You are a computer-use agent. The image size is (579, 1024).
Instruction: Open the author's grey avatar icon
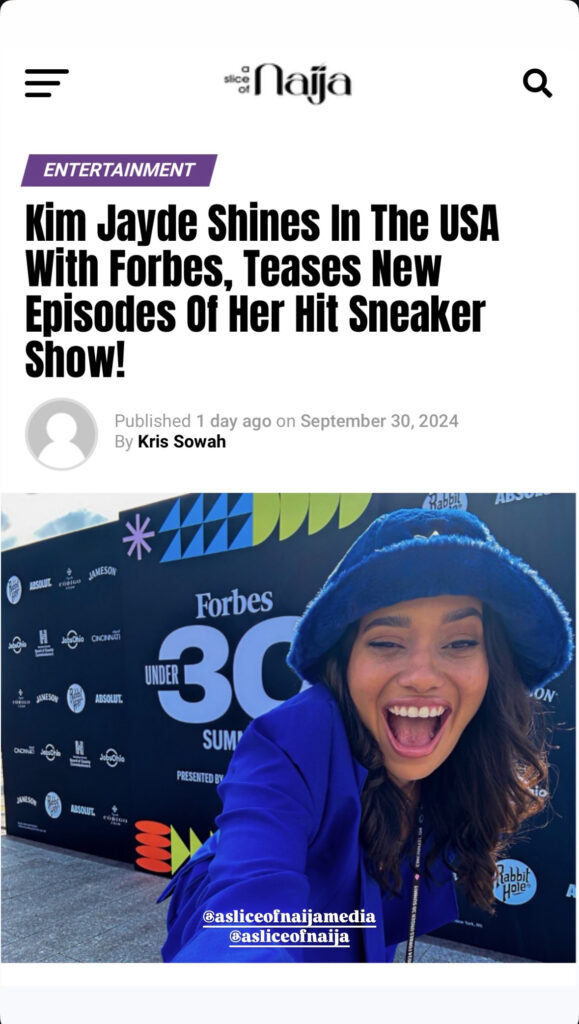tap(61, 434)
